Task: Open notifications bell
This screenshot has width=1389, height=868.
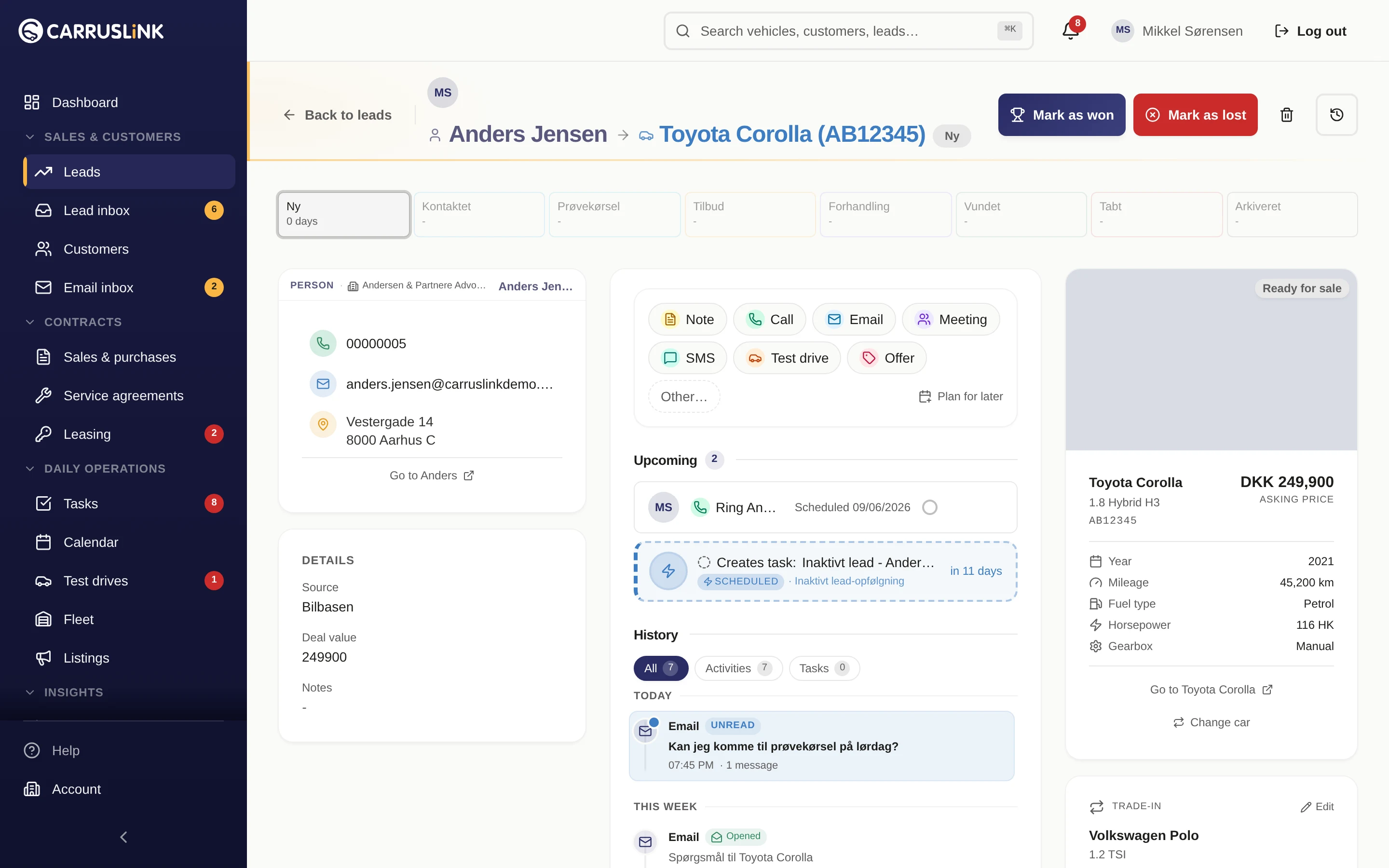Action: (x=1071, y=30)
